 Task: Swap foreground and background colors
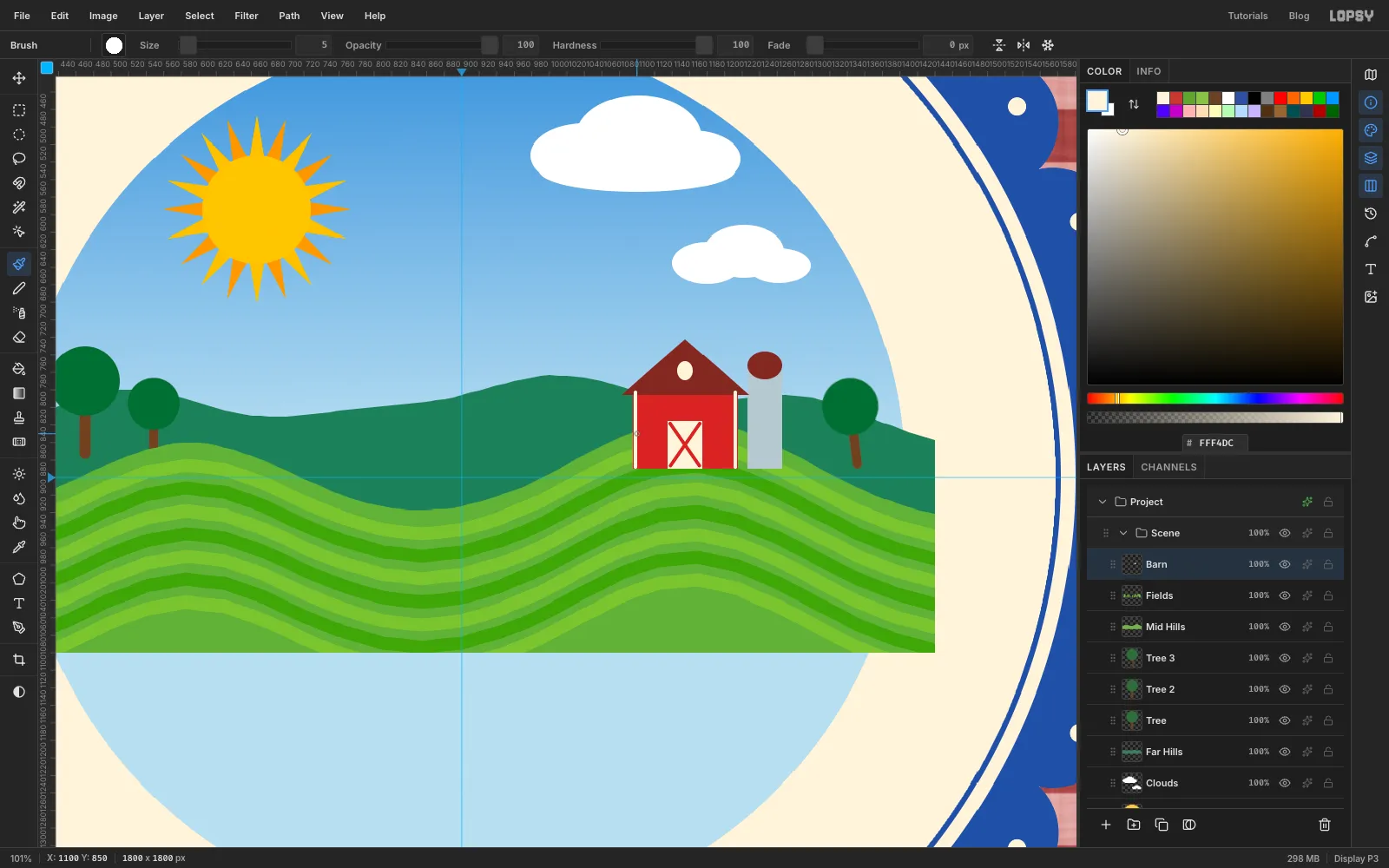click(x=1134, y=104)
